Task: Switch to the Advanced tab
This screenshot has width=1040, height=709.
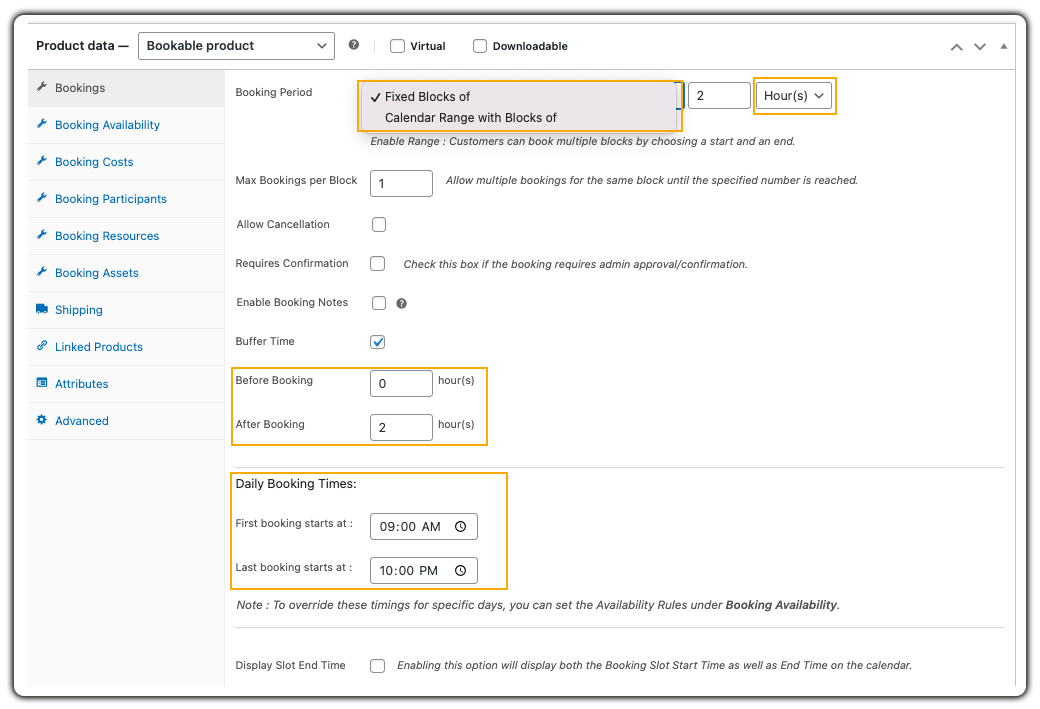Action: (126, 420)
